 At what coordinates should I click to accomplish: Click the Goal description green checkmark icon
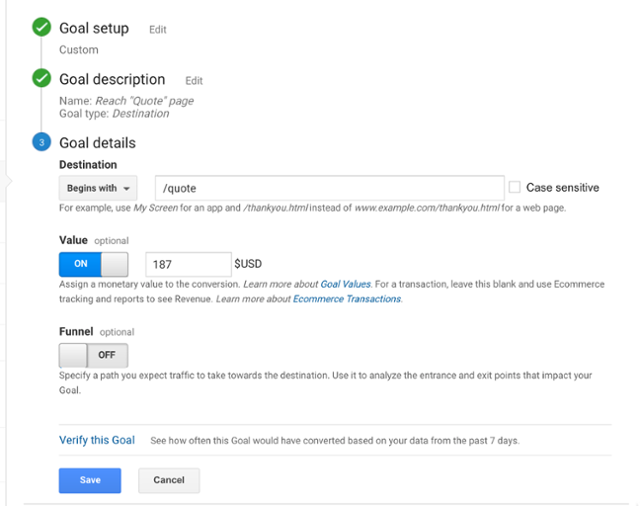click(x=41, y=79)
